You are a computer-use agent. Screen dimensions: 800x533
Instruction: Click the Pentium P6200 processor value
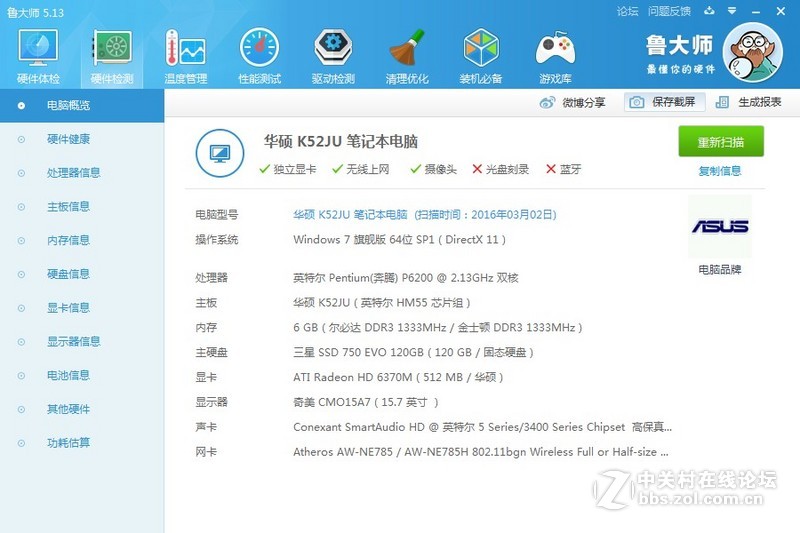(x=406, y=277)
